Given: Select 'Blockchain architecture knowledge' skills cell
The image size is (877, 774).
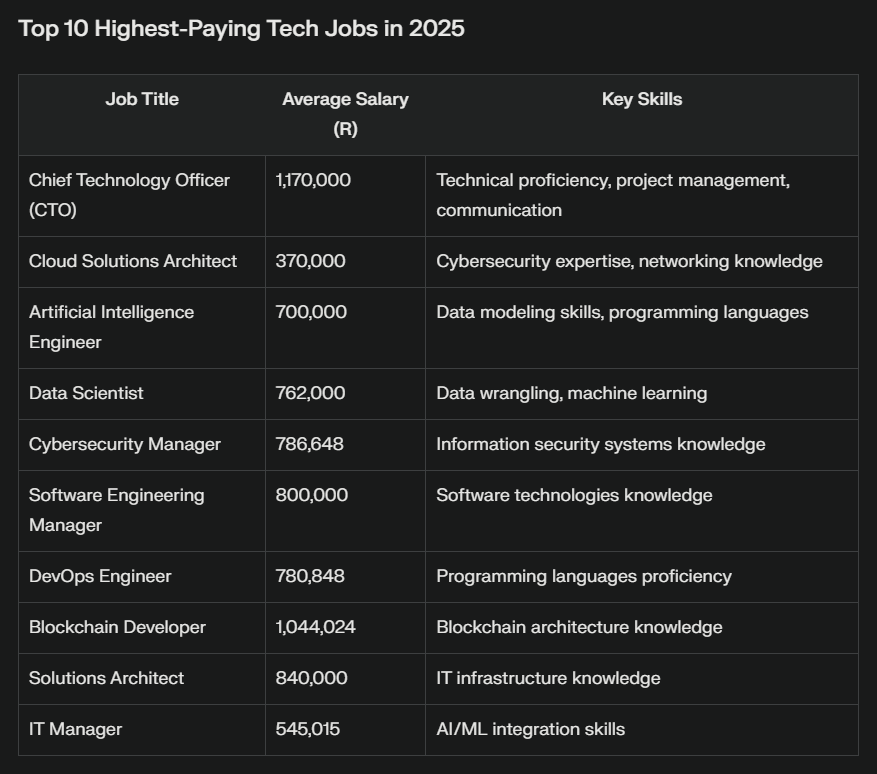Looking at the screenshot, I should click(579, 627).
